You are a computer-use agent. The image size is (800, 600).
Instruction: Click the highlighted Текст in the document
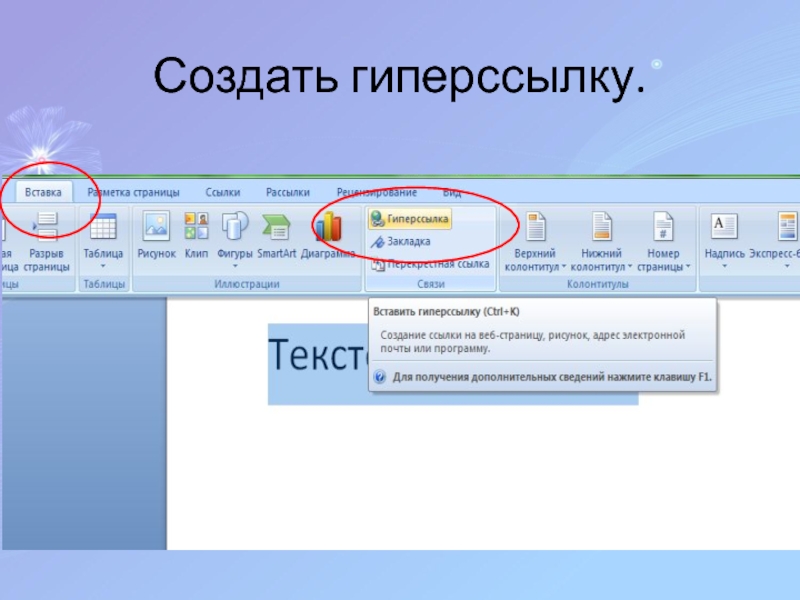(x=317, y=354)
